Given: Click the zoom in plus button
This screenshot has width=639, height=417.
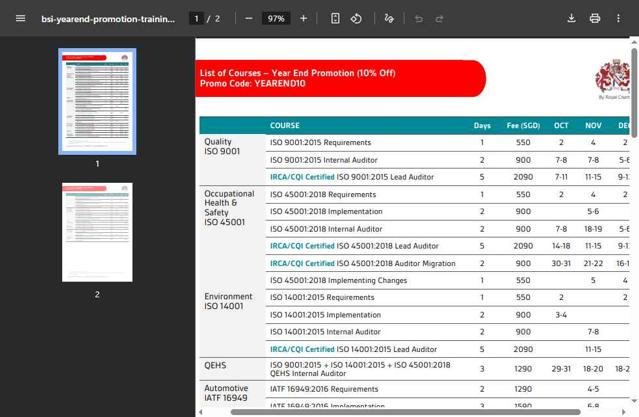Looking at the screenshot, I should (x=303, y=18).
